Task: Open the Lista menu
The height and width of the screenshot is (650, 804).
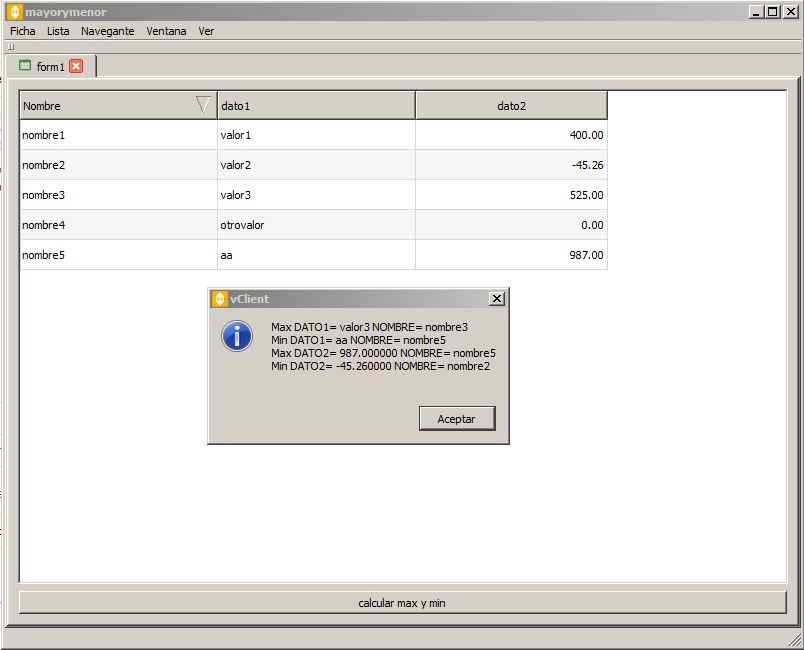Action: pyautogui.click(x=58, y=31)
